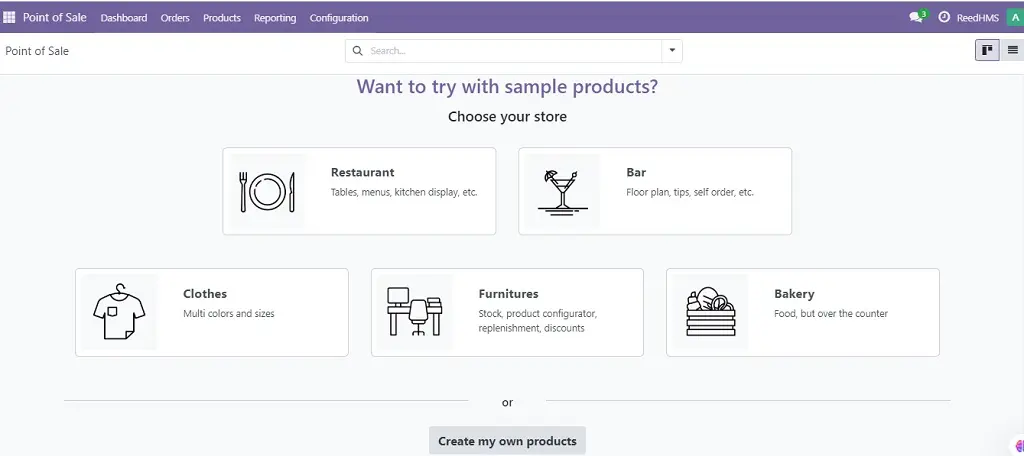This screenshot has width=1024, height=456.
Task: Open the Products menu
Action: coord(221,18)
